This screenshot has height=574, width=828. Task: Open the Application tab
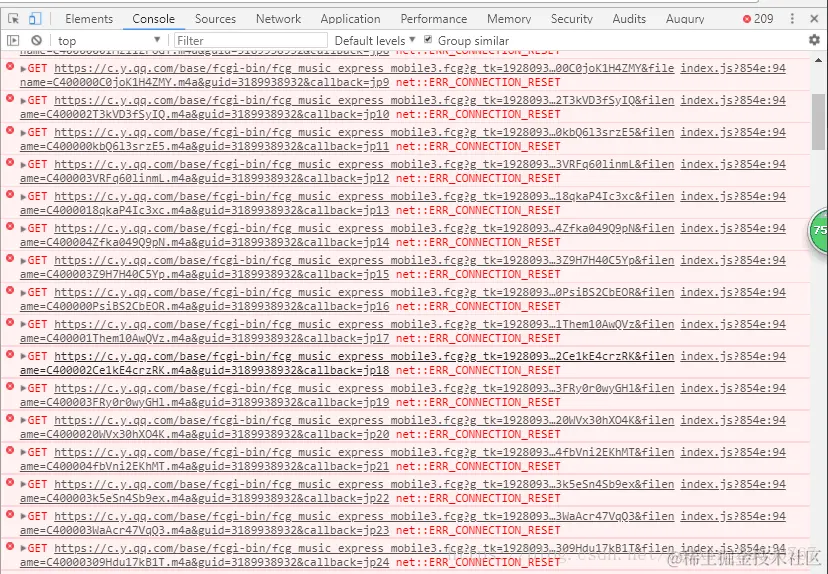(x=350, y=19)
